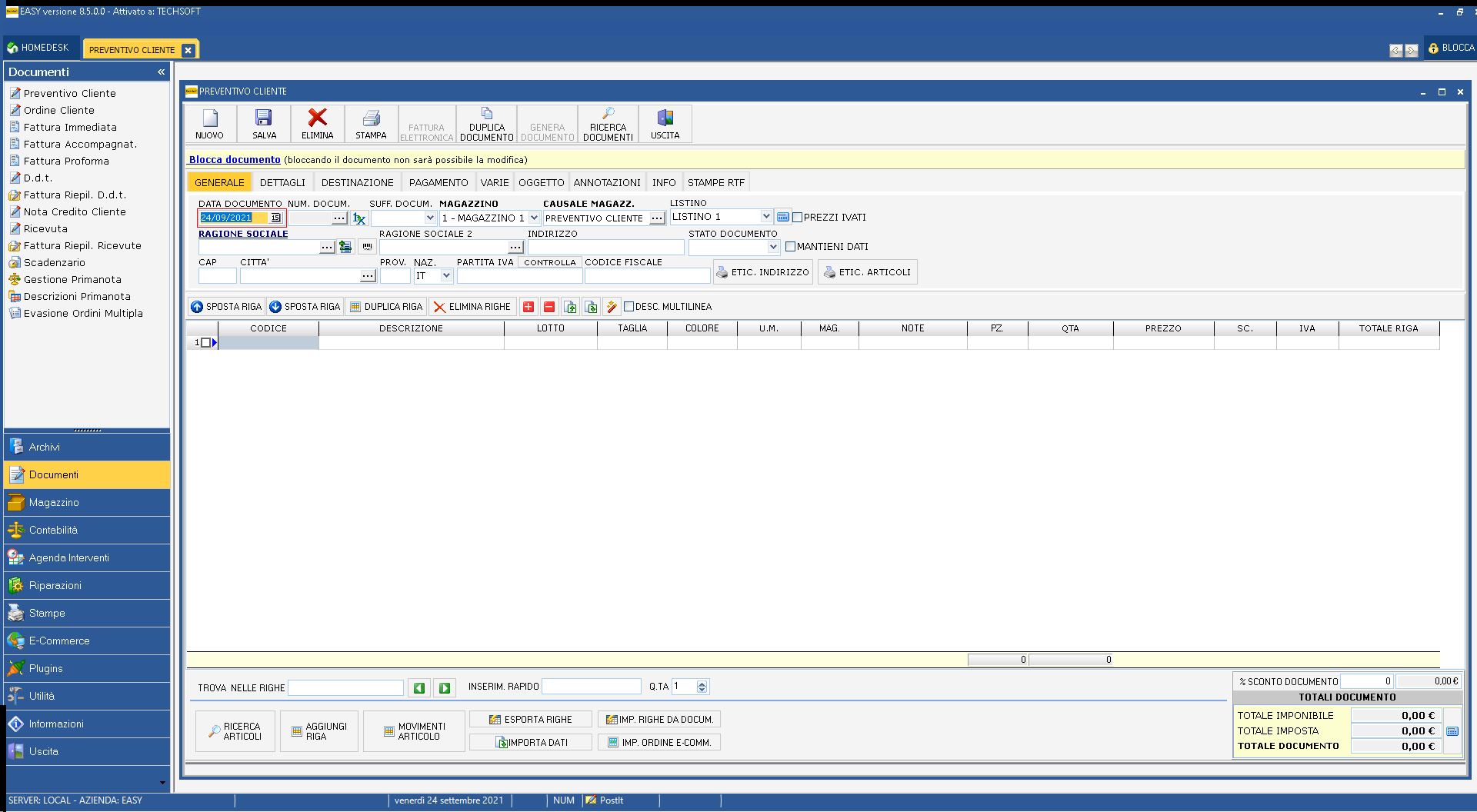Close the PREVENTIVO CLIENTE tab
The height and width of the screenshot is (812, 1477).
click(188, 50)
